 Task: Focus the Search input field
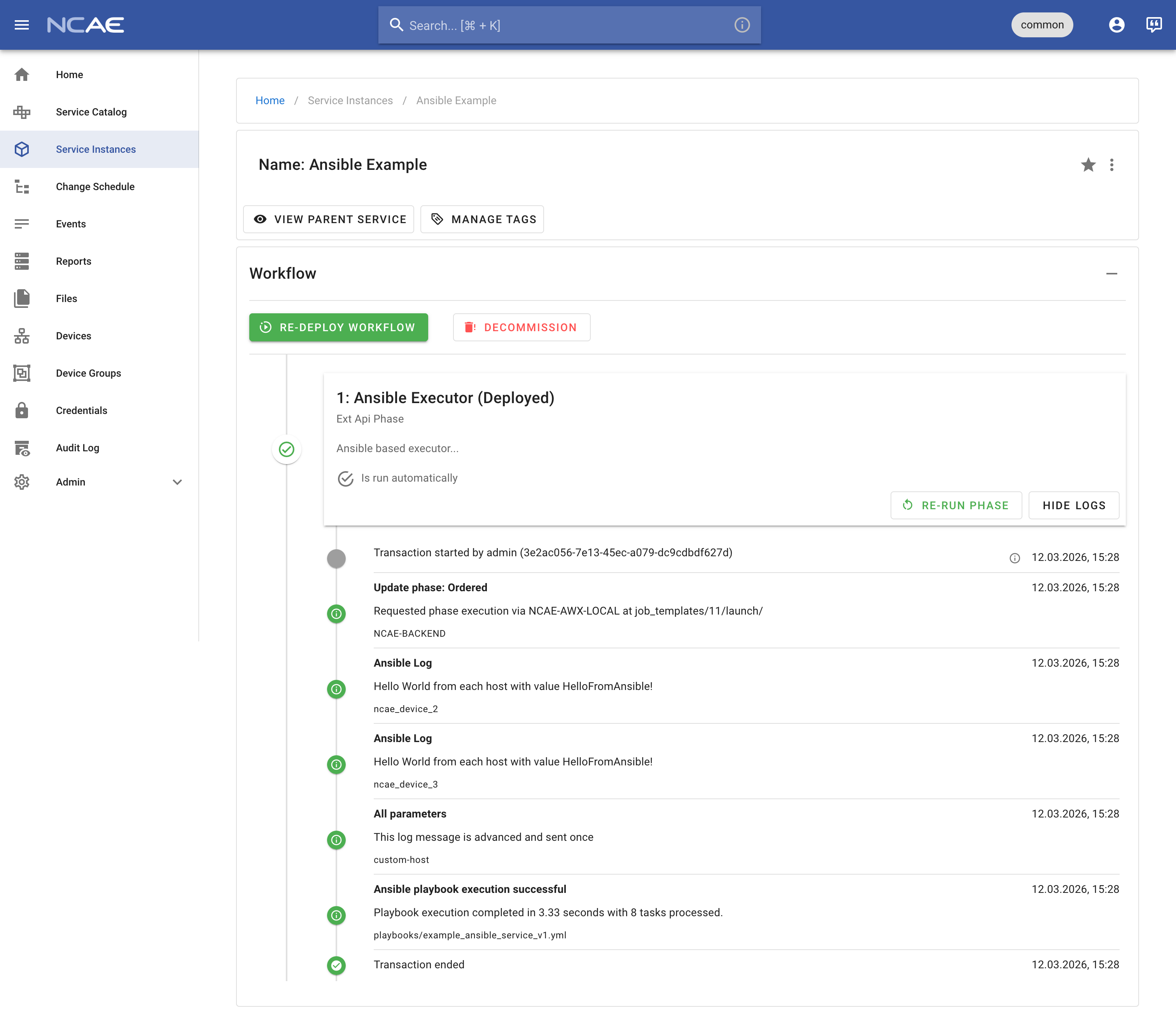(x=569, y=25)
